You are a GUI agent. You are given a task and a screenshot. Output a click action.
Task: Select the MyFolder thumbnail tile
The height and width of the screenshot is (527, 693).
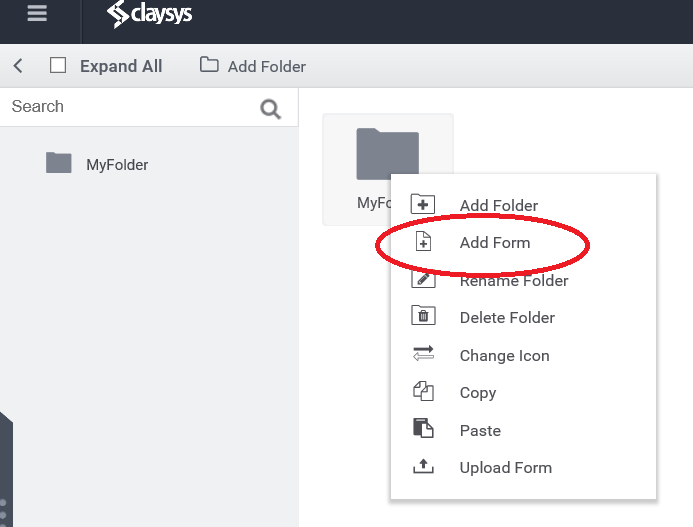[x=388, y=169]
